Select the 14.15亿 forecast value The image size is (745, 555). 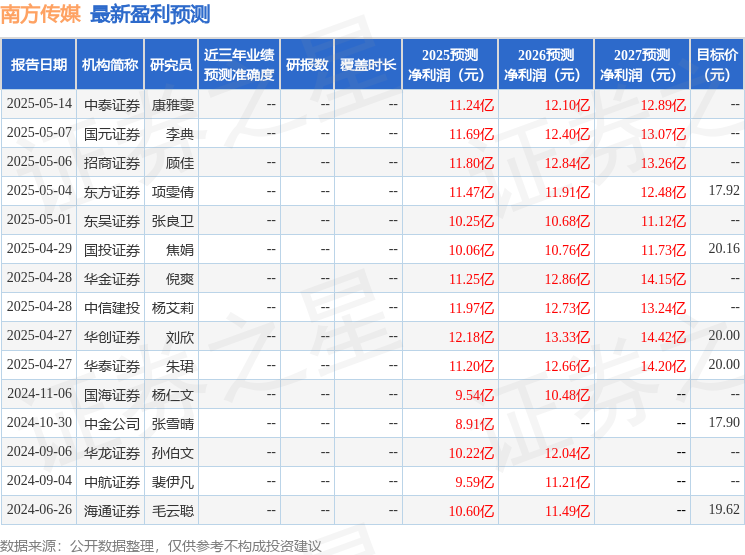(x=663, y=279)
